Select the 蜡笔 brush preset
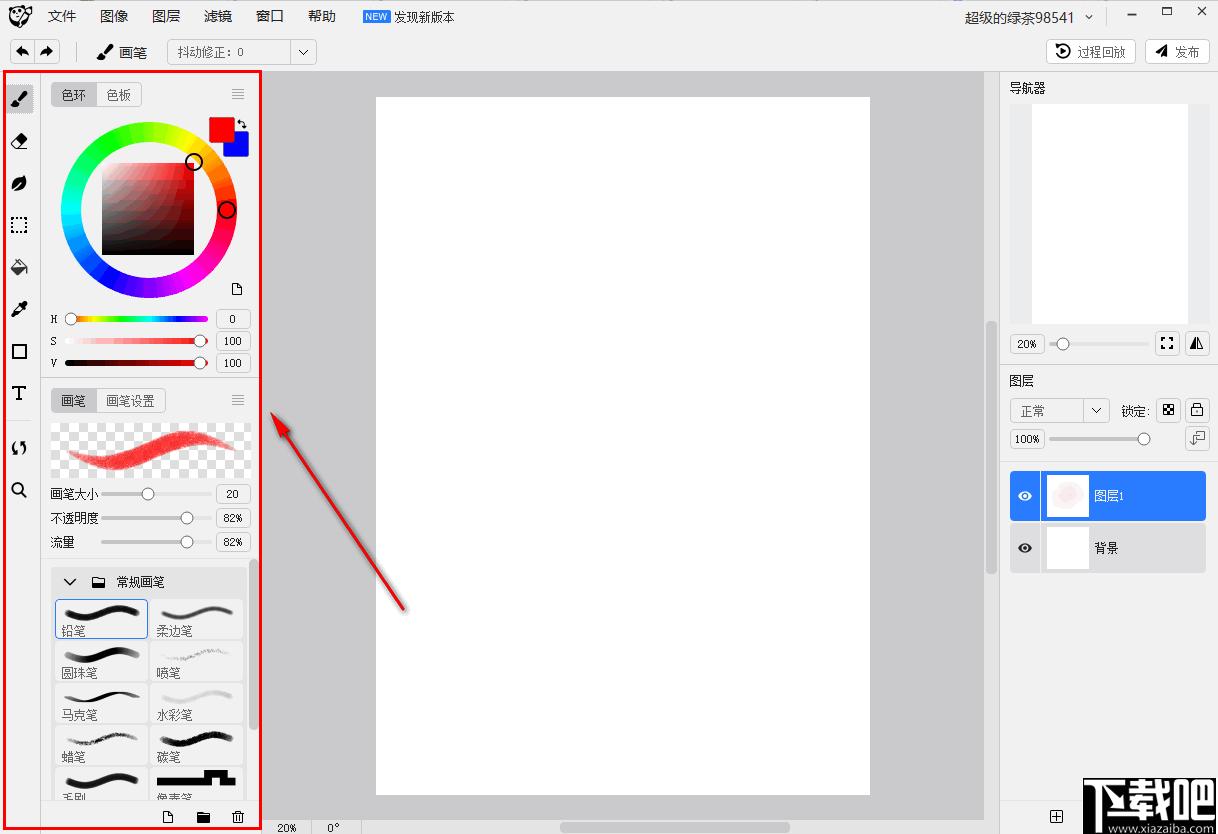Viewport: 1218px width, 834px height. tap(101, 745)
